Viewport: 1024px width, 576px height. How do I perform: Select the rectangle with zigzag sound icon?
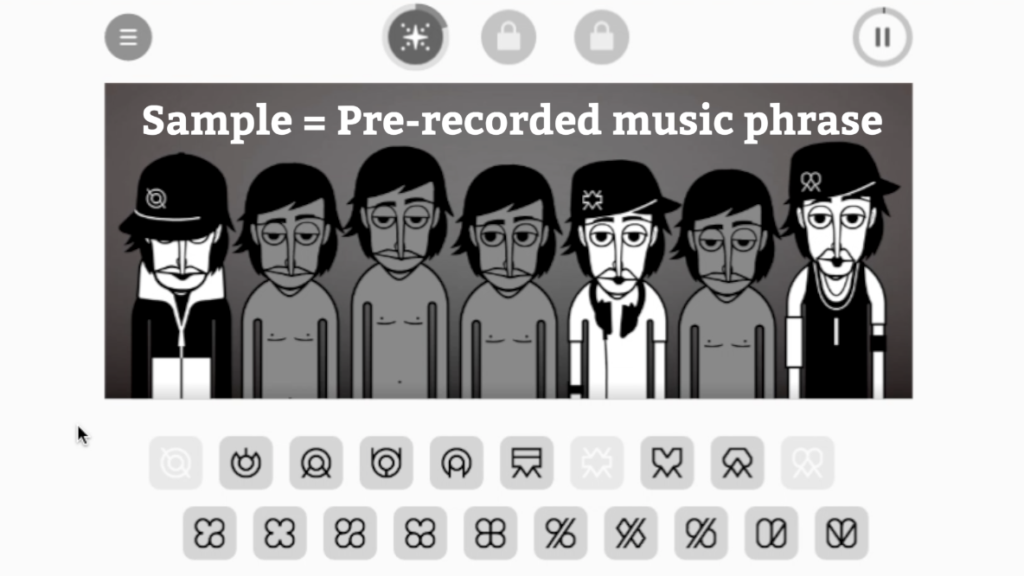point(526,463)
